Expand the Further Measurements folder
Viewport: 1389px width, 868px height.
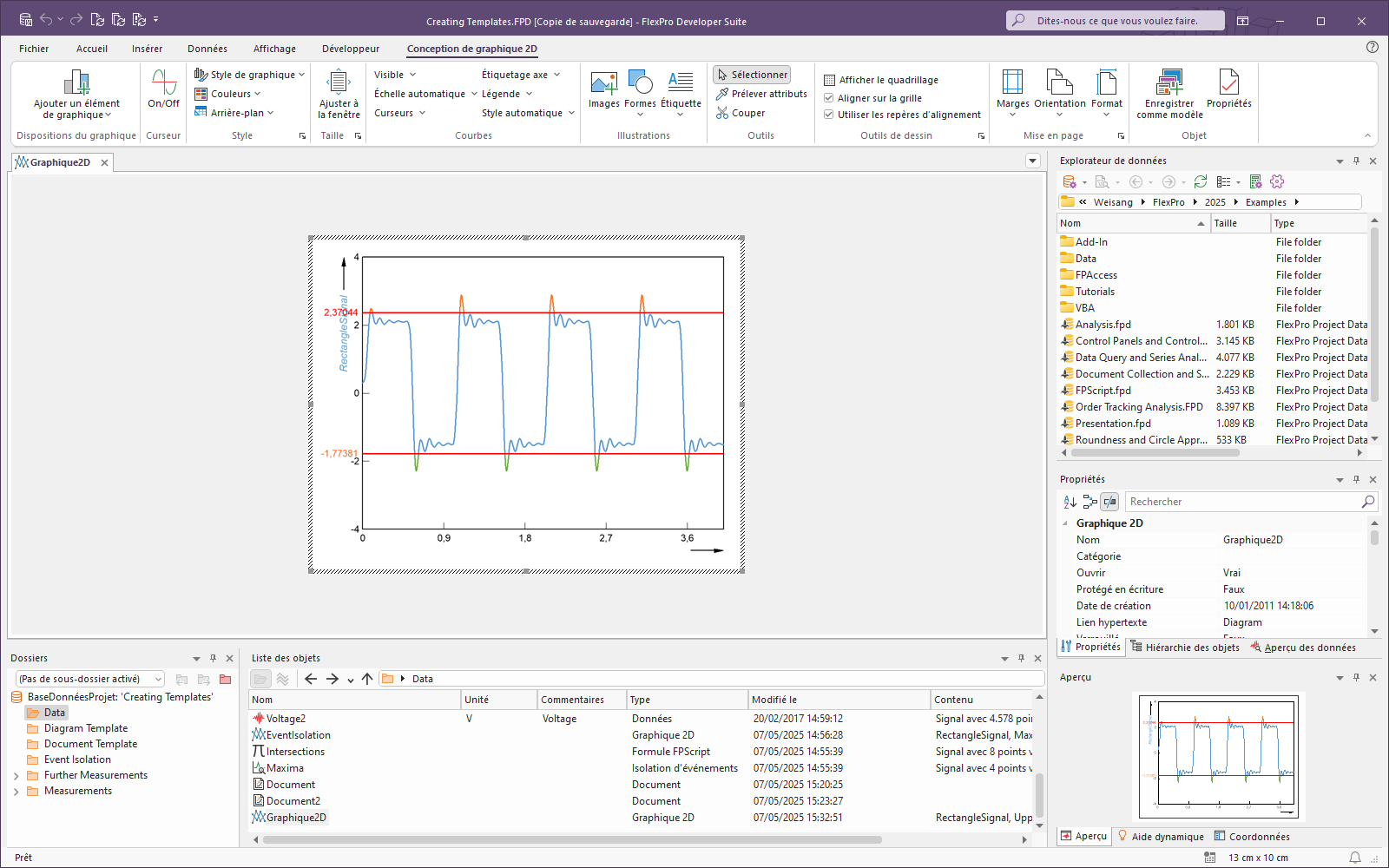(x=16, y=776)
